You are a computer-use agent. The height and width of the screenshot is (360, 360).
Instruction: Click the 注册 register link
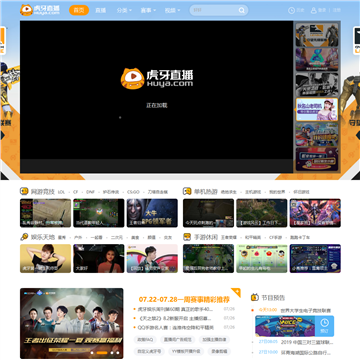coord(336,10)
